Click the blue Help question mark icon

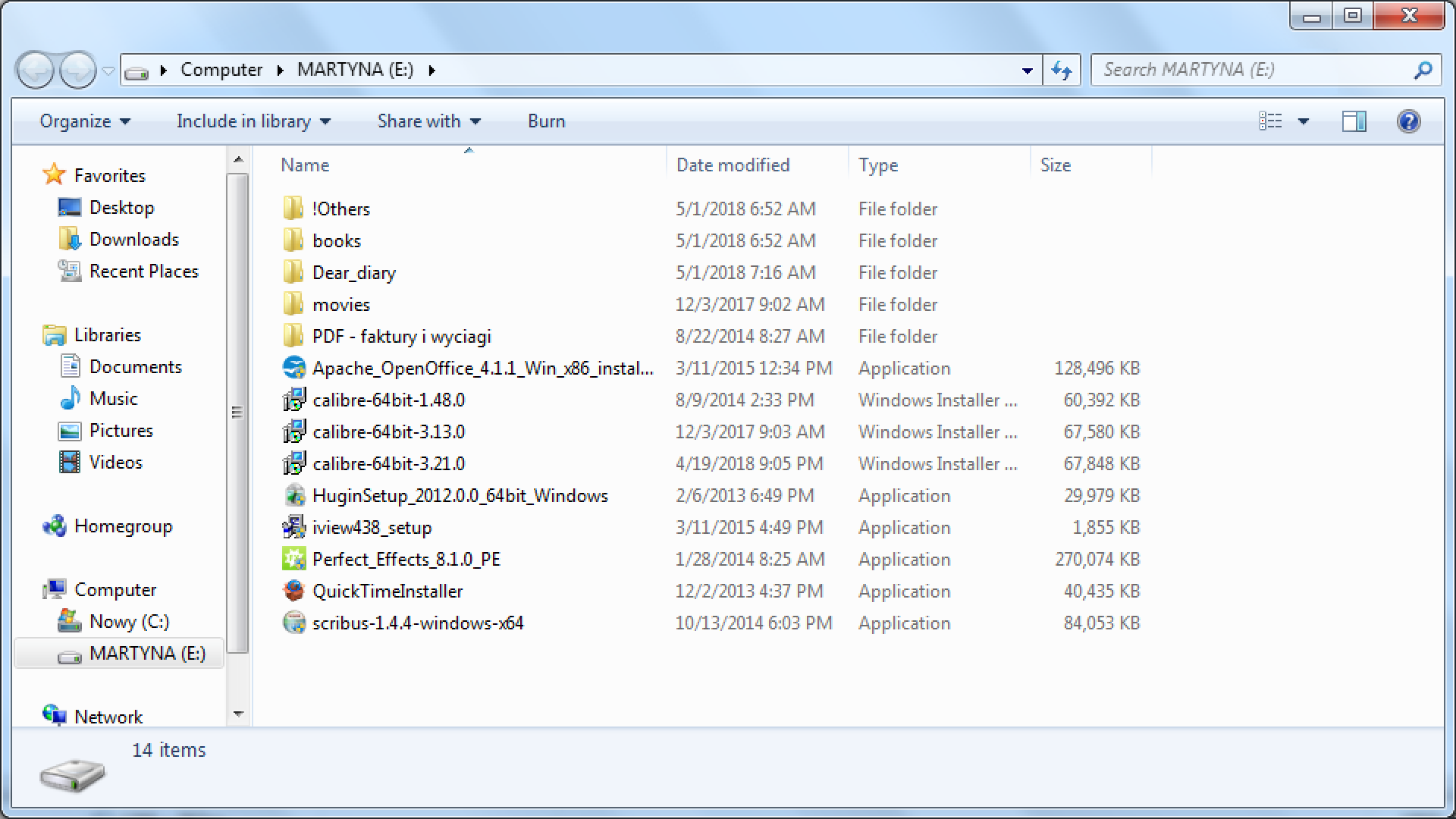[1408, 121]
